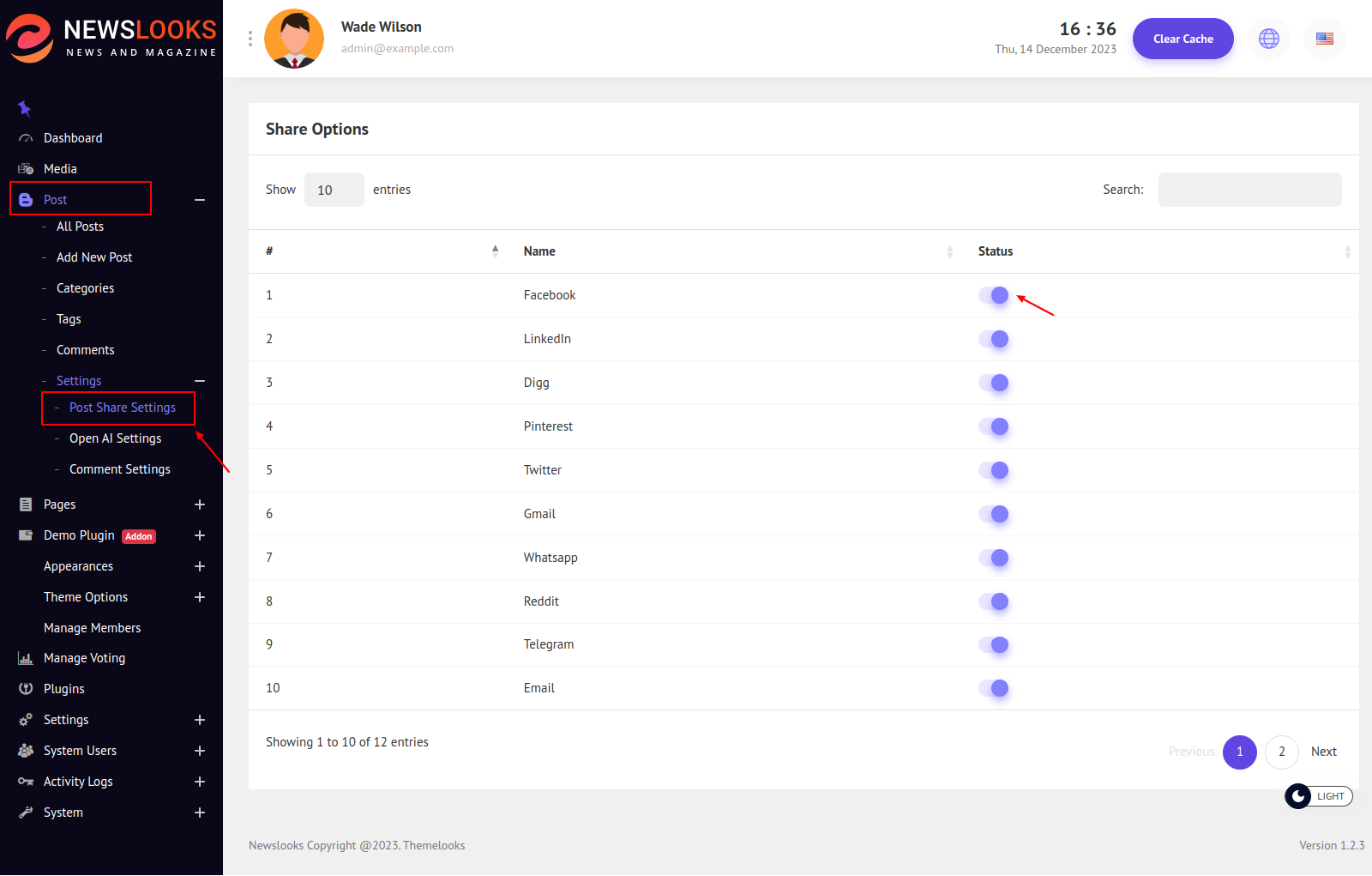This screenshot has width=1372, height=876.
Task: Toggle the Telegram share option
Action: [994, 644]
